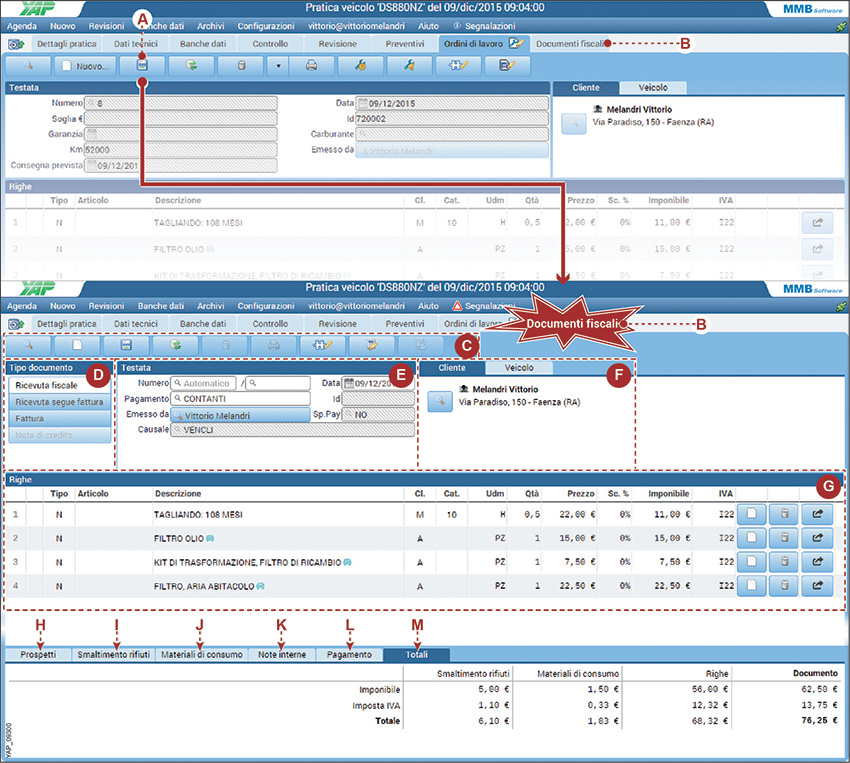Image resolution: width=850 pixels, height=763 pixels.
Task: Open Agenda menu in lower window
Action: [22, 306]
